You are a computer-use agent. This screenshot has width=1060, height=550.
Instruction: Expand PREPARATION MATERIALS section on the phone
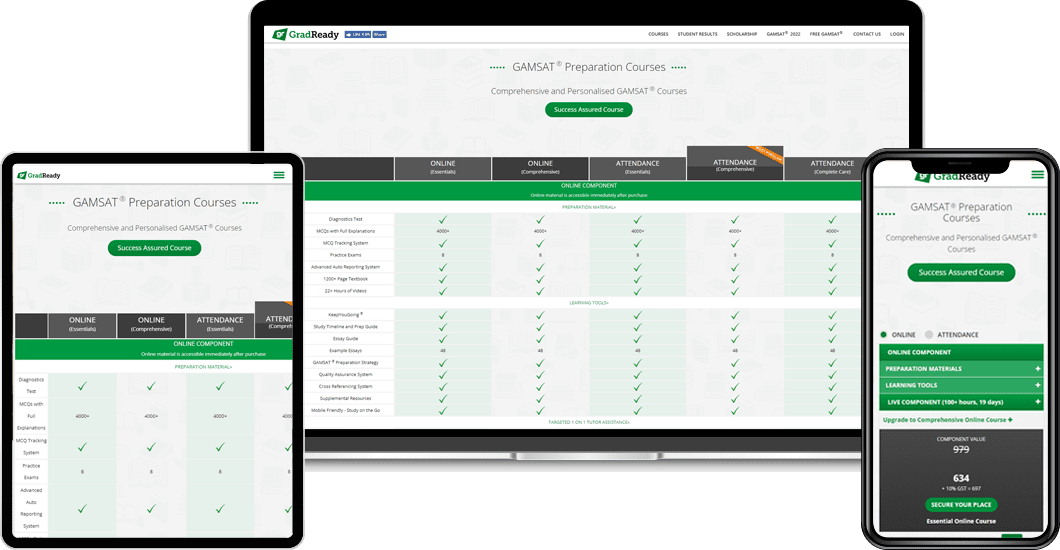pos(961,369)
